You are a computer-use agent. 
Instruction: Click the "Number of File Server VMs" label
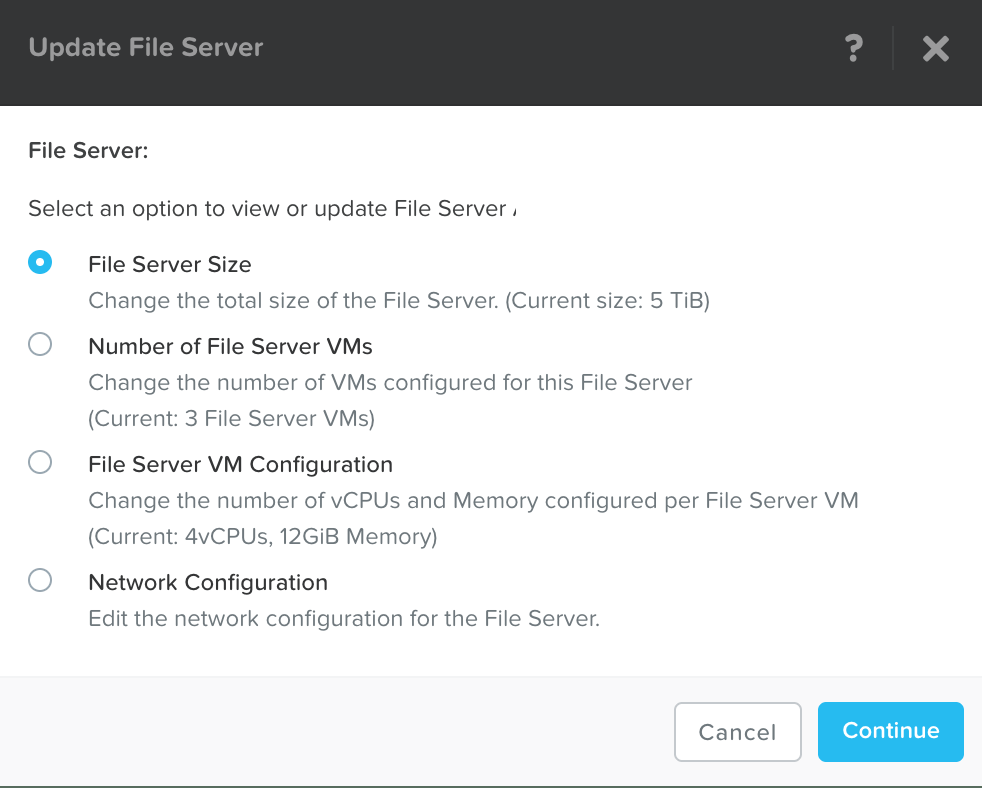(x=230, y=347)
